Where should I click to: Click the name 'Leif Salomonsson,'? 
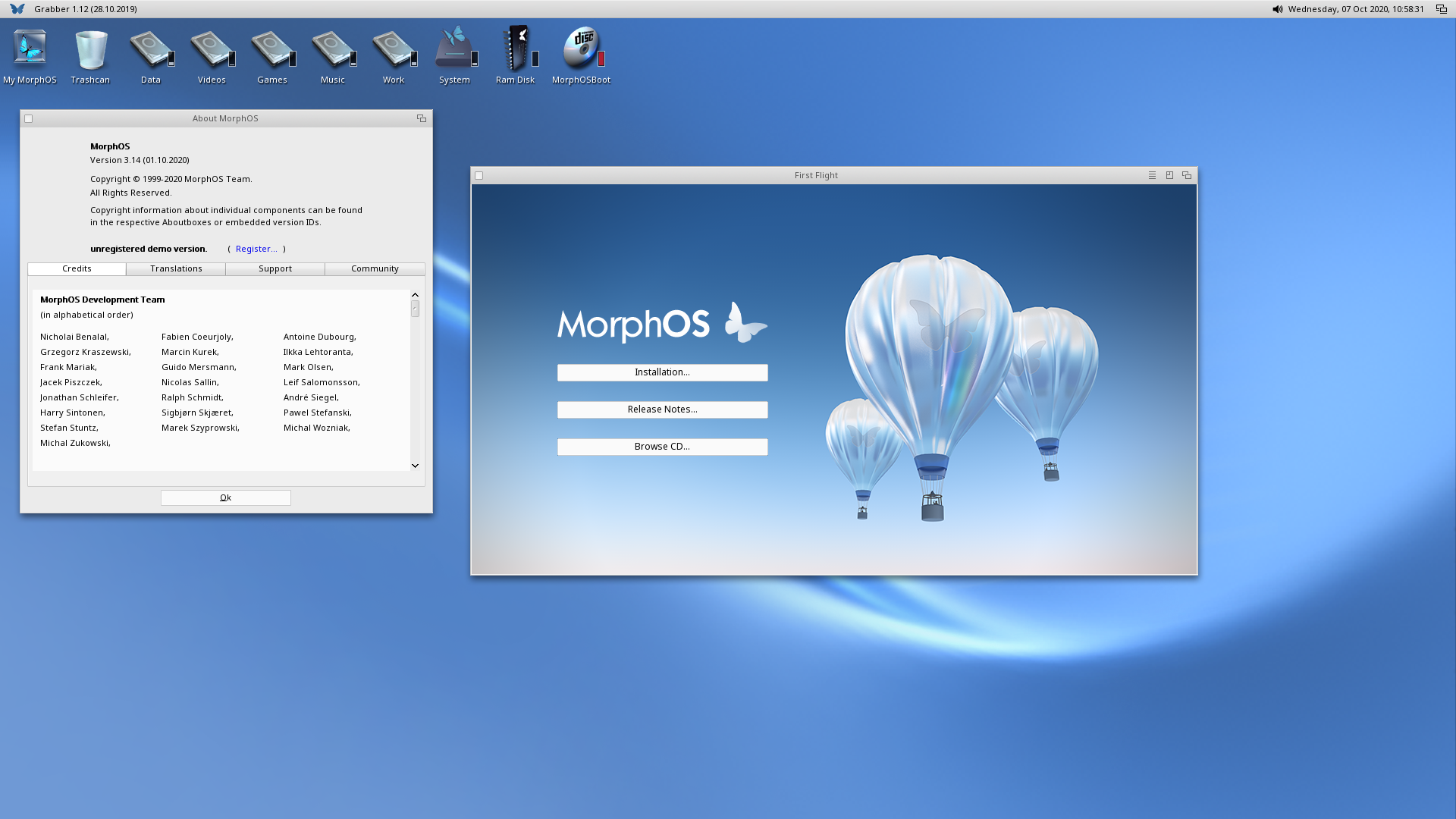coord(322,382)
